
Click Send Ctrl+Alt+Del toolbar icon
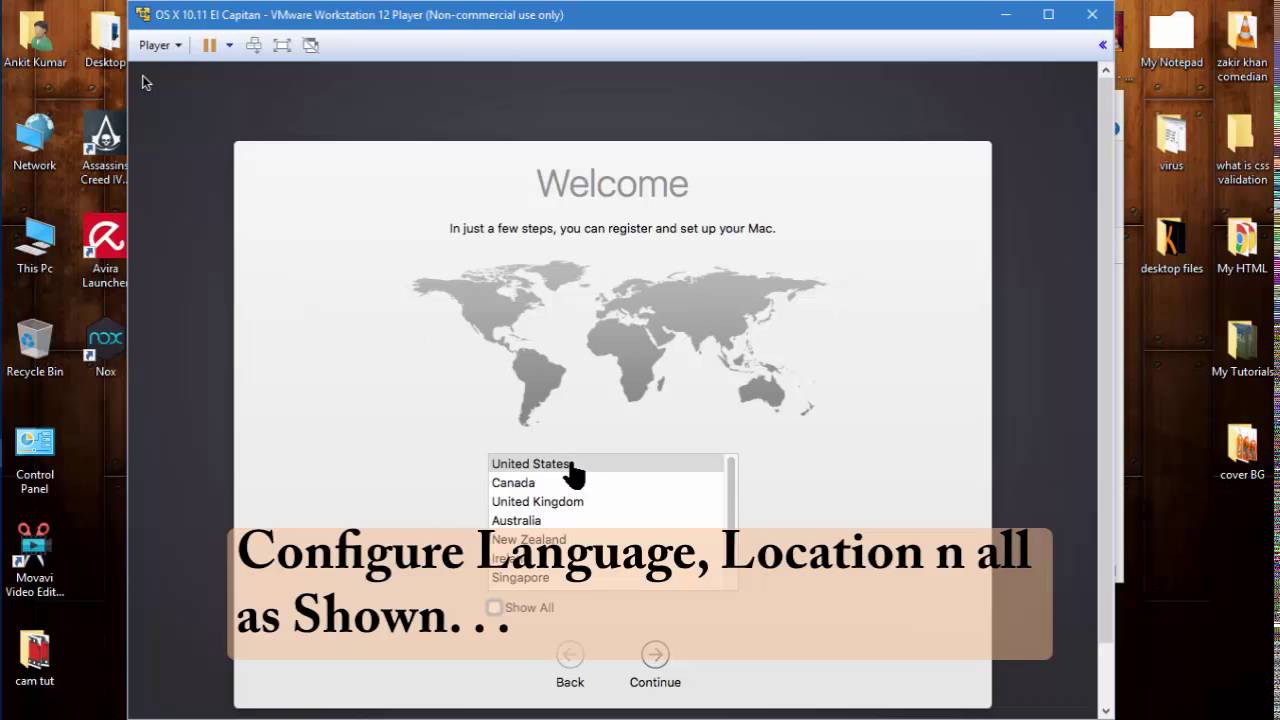tap(254, 45)
